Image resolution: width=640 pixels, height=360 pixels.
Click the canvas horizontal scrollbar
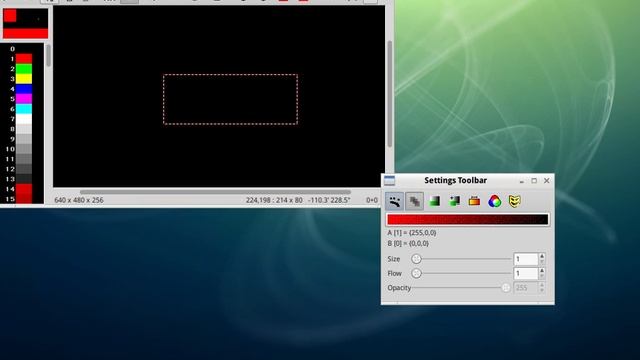pyautogui.click(x=215, y=192)
